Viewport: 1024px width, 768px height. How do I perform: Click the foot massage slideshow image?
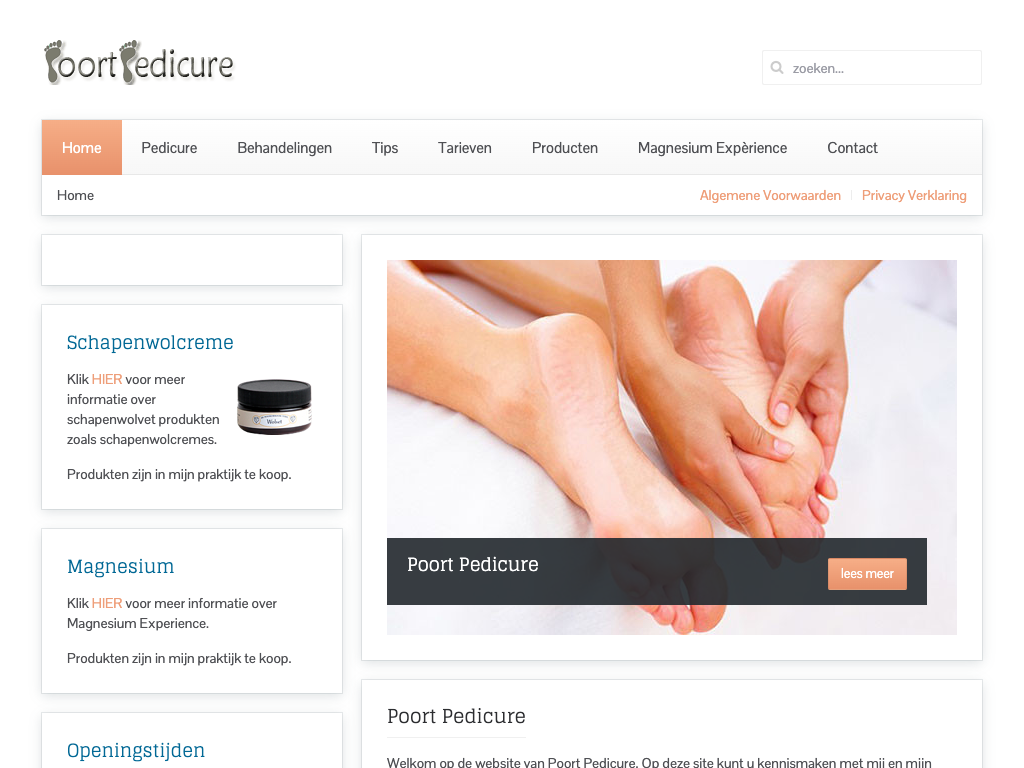(671, 398)
